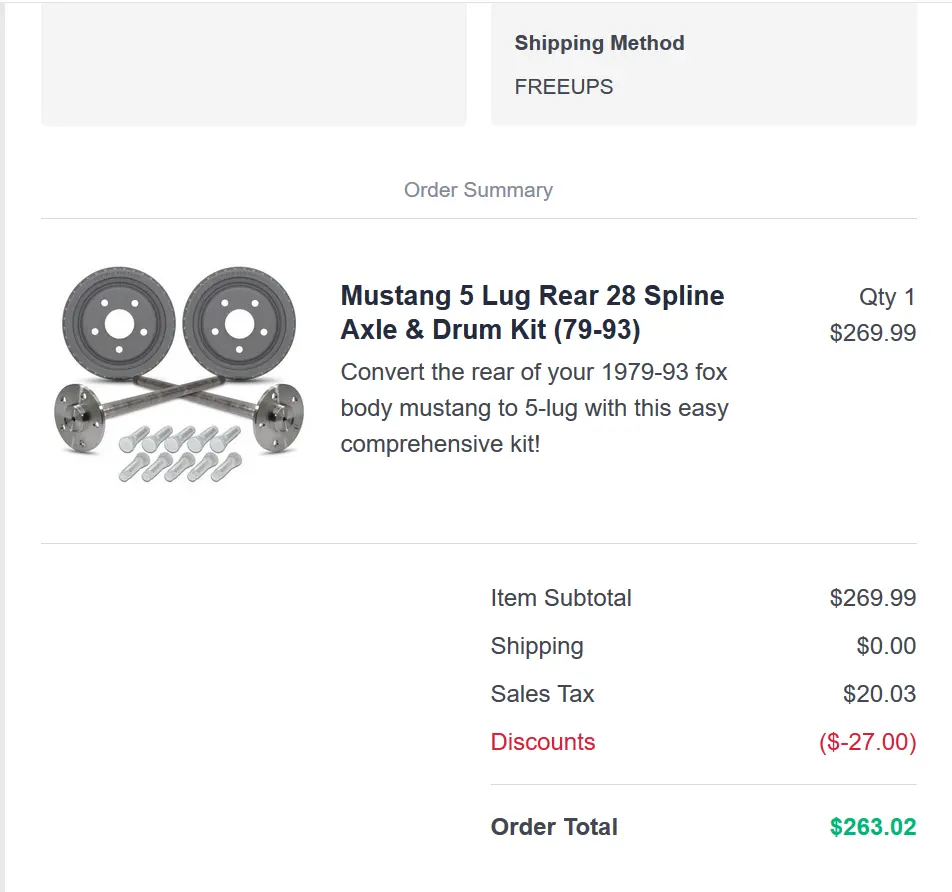Open the Mustang 5 Lug Rear product title
This screenshot has height=892, width=952.
(532, 313)
